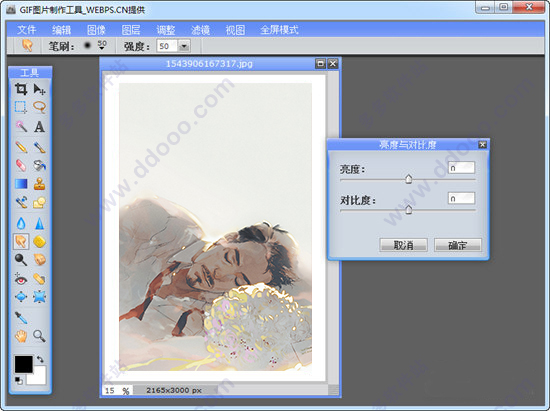Expand the 强度 strength dropdown arrow
This screenshot has height=411, width=550.
coord(184,46)
